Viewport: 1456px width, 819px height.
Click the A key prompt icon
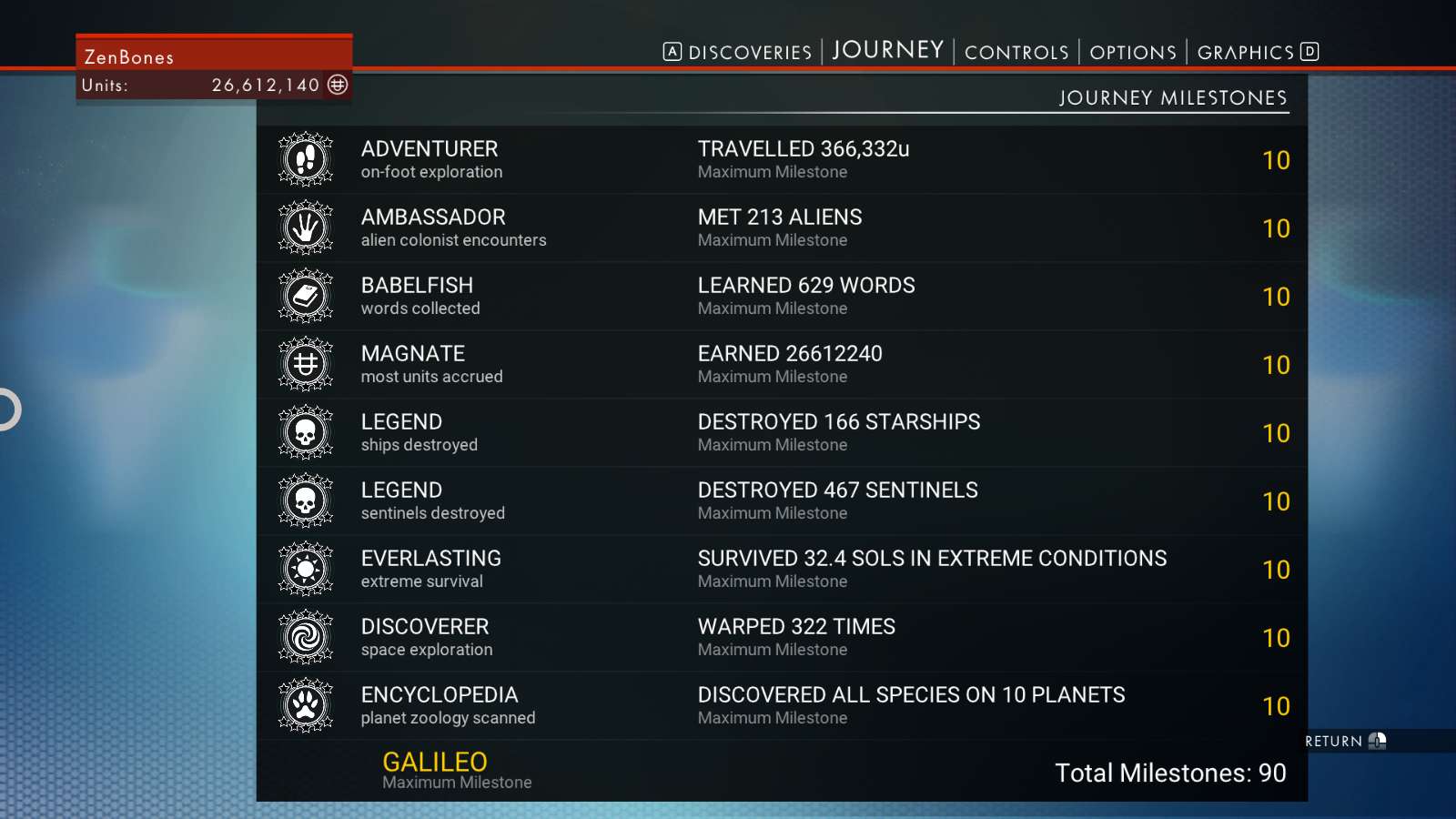(672, 52)
